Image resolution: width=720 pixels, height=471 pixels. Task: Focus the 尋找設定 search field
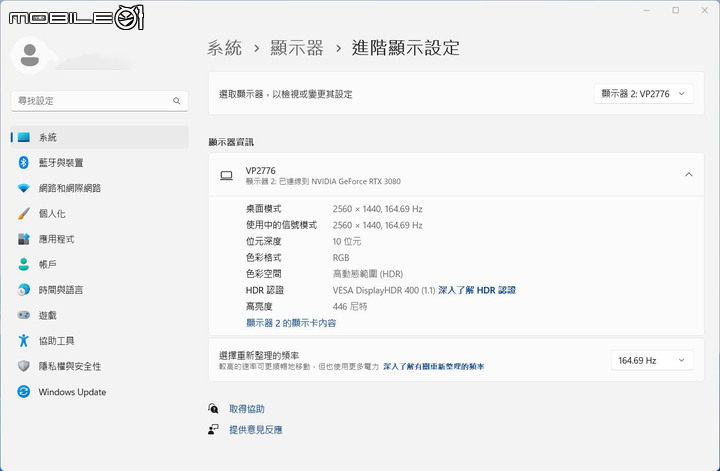100,101
